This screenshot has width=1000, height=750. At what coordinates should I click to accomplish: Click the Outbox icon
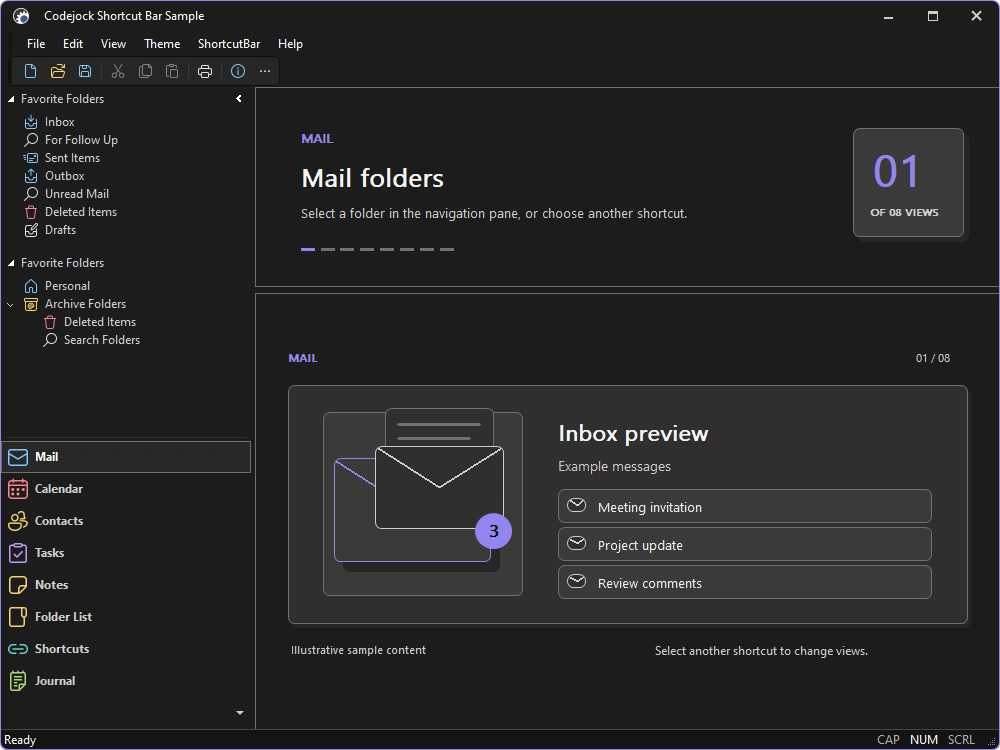click(x=31, y=175)
